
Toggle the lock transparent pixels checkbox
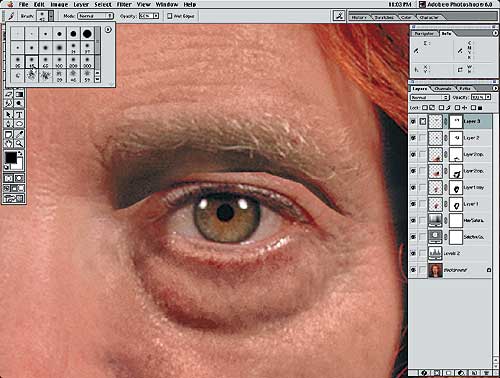(425, 108)
